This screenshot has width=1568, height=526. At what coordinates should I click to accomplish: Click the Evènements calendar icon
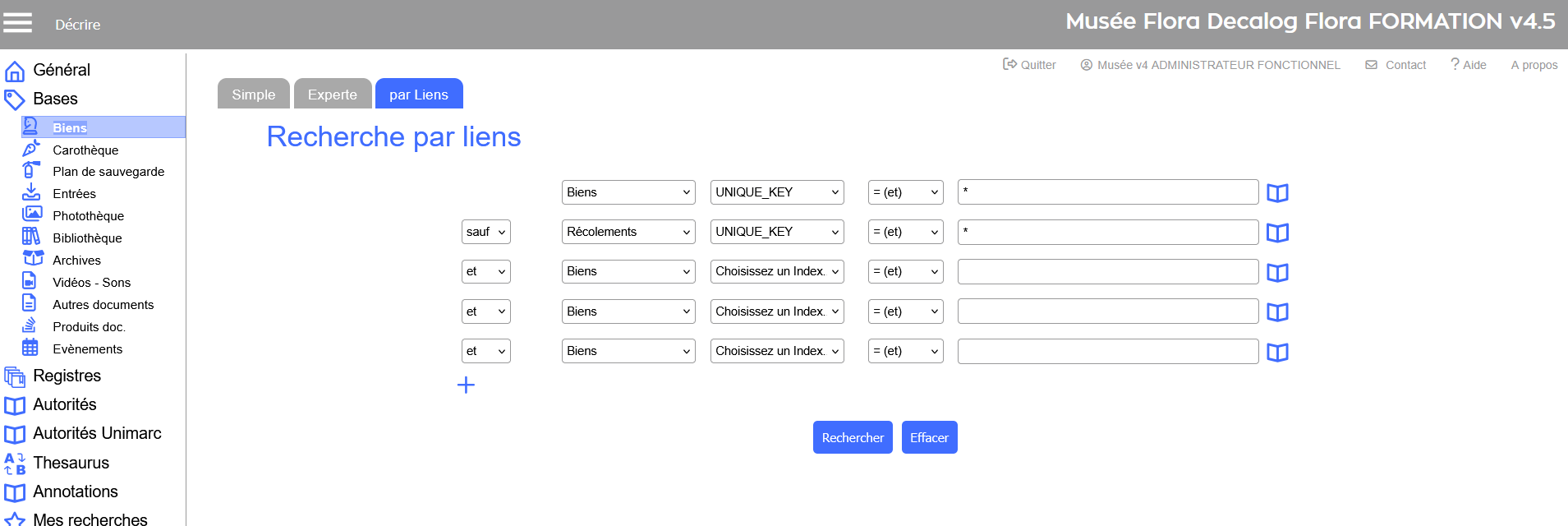[x=30, y=348]
